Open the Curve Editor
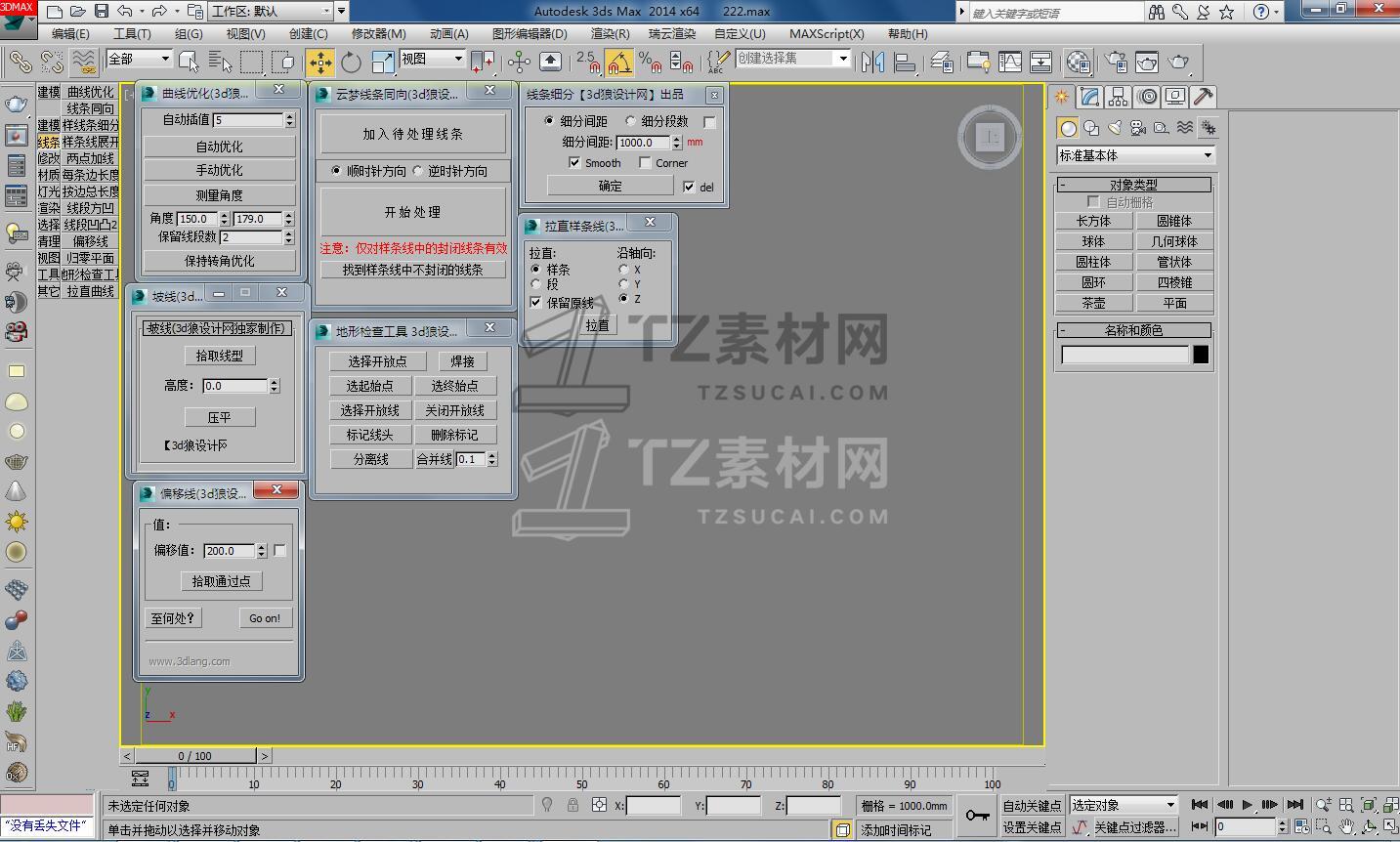This screenshot has height=842, width=1400. (1009, 63)
